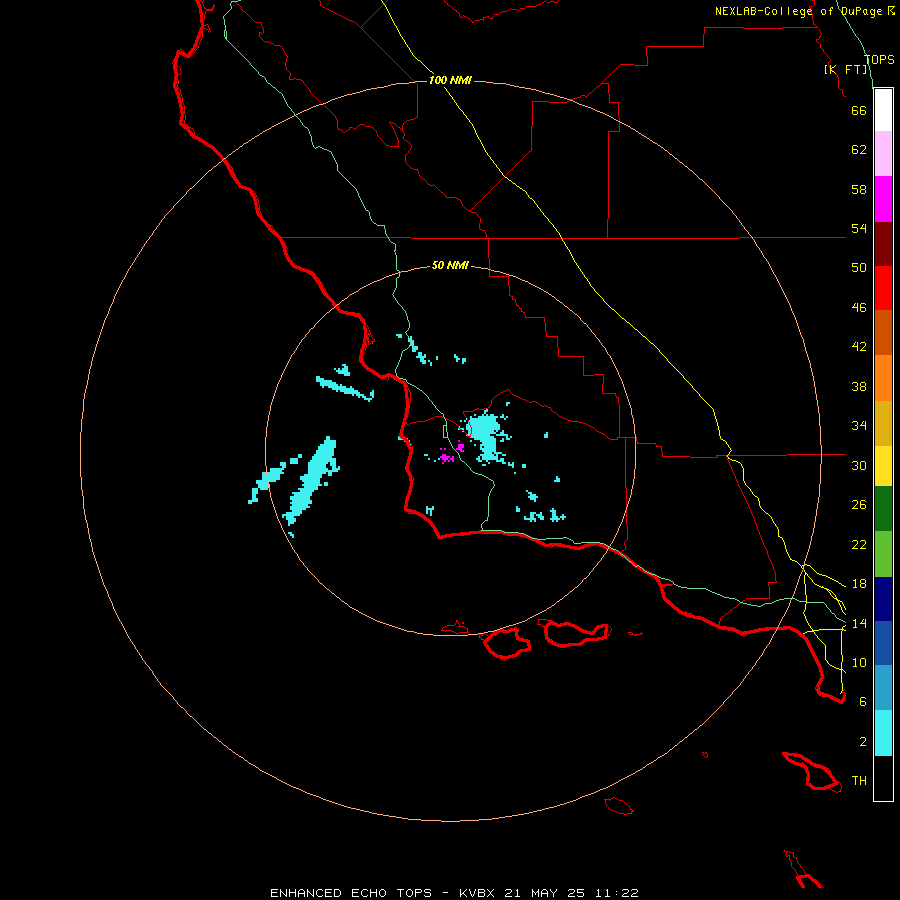
Task: Click the dark orange 42 kft legend swatch
Action: pos(883,332)
